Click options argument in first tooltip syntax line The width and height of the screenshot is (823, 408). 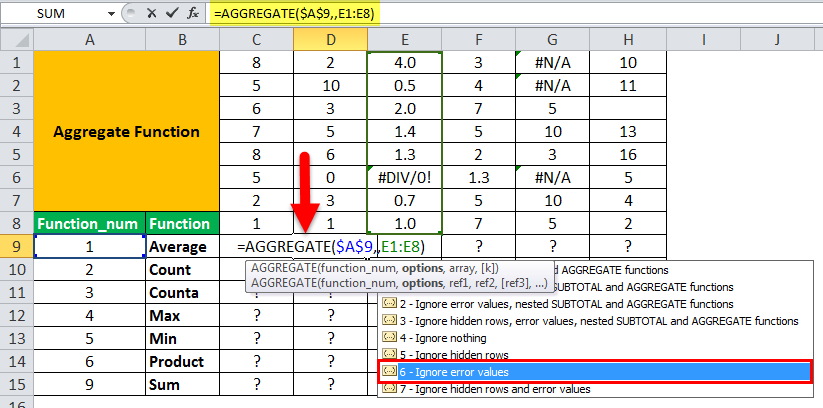(x=422, y=268)
